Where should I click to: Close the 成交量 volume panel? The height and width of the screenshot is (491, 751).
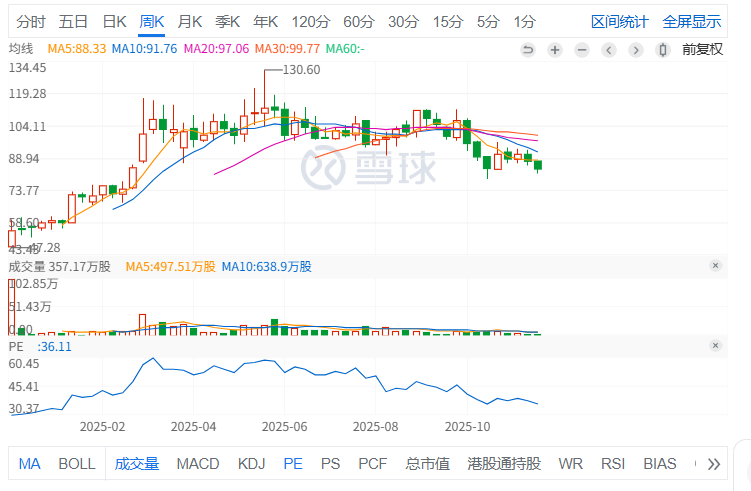[715, 266]
